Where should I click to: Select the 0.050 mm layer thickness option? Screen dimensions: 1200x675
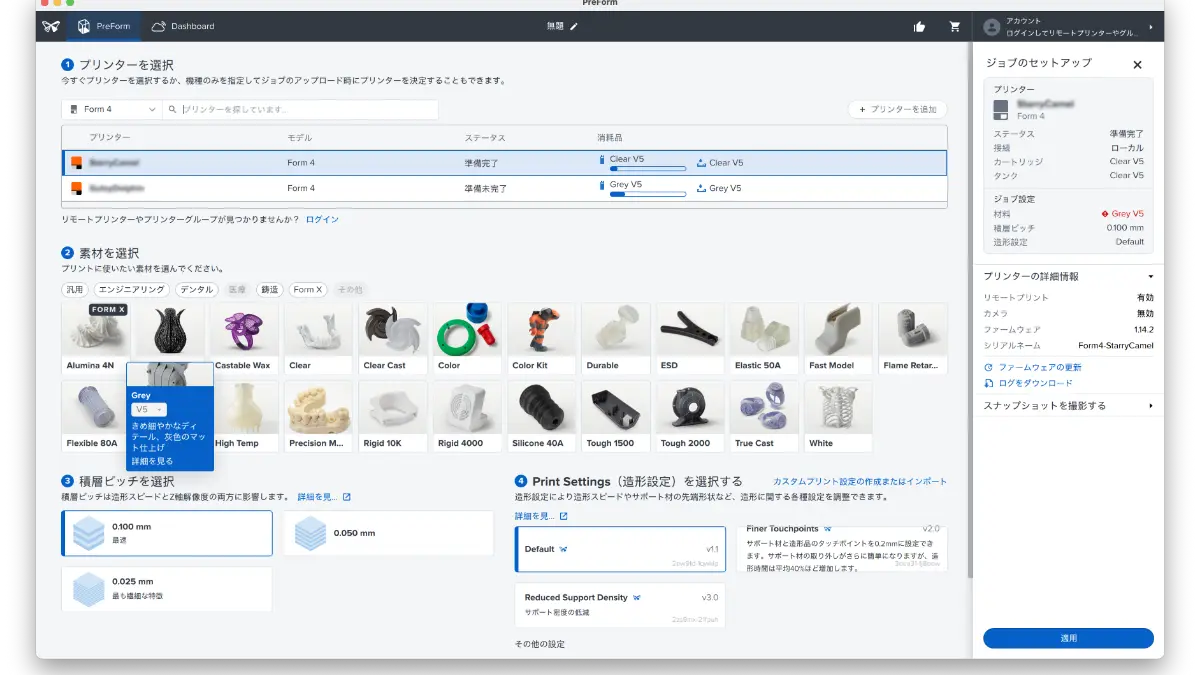tap(388, 533)
